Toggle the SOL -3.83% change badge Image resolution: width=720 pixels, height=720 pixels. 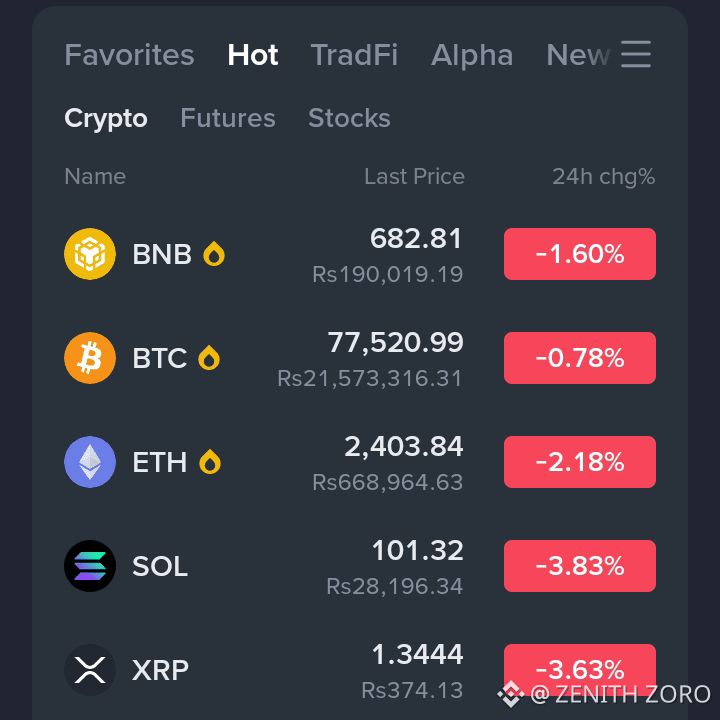click(x=580, y=566)
